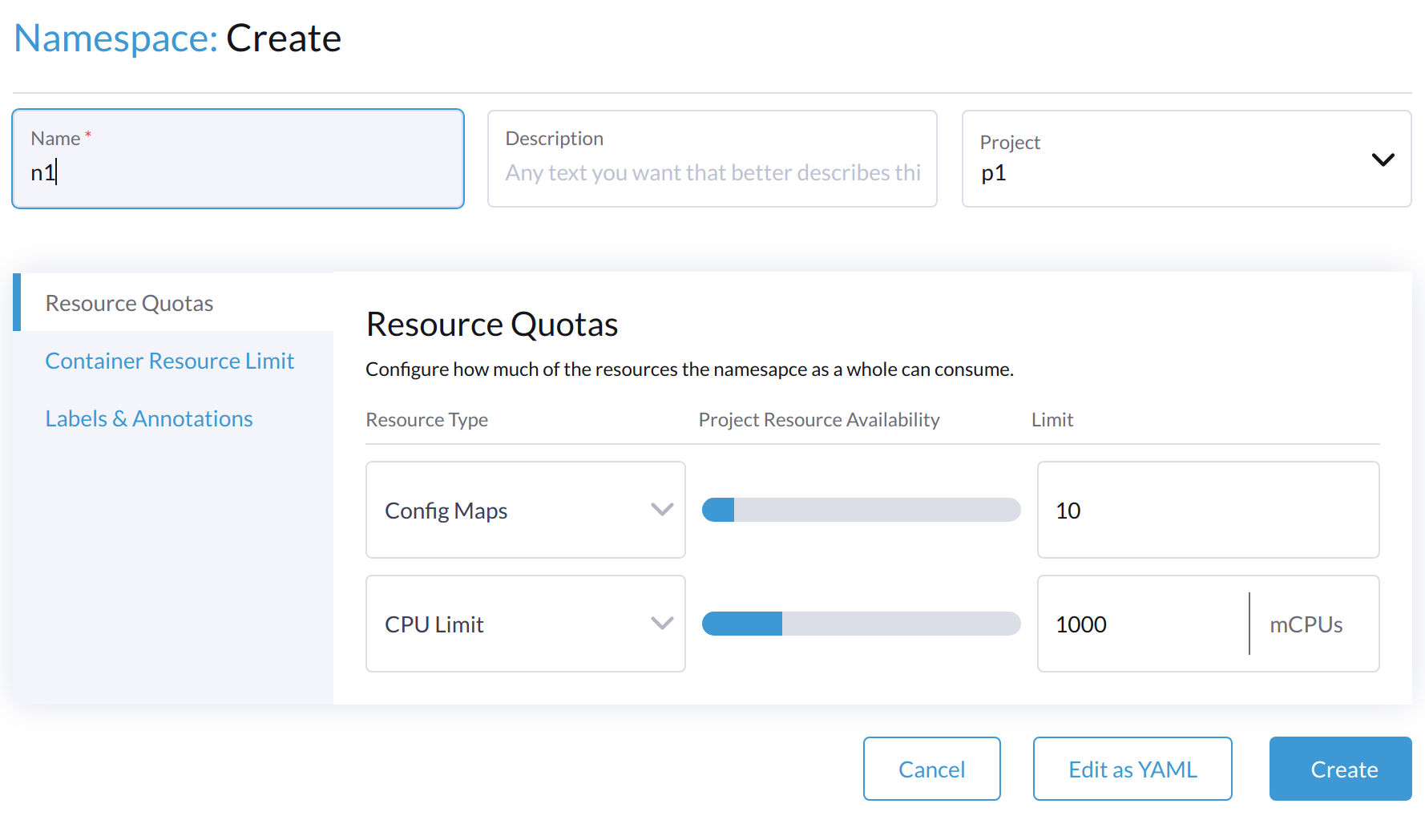The width and height of the screenshot is (1425, 840).
Task: Open the second Resource Type selector
Action: [x=525, y=624]
